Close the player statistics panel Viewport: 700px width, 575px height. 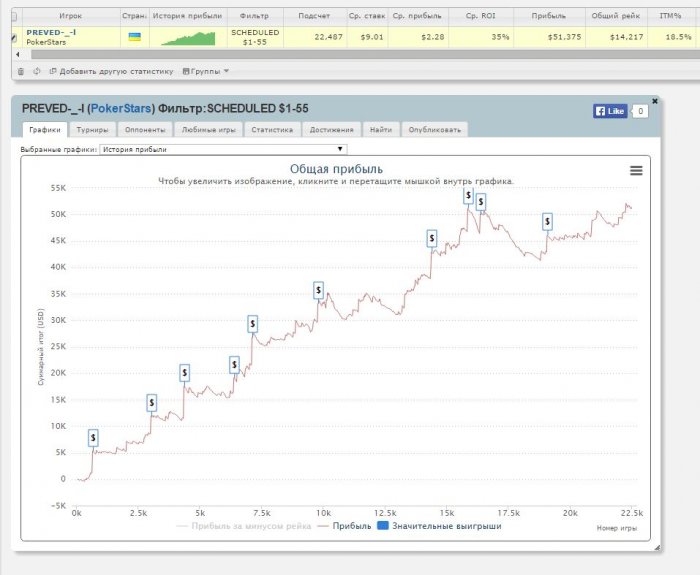point(655,100)
